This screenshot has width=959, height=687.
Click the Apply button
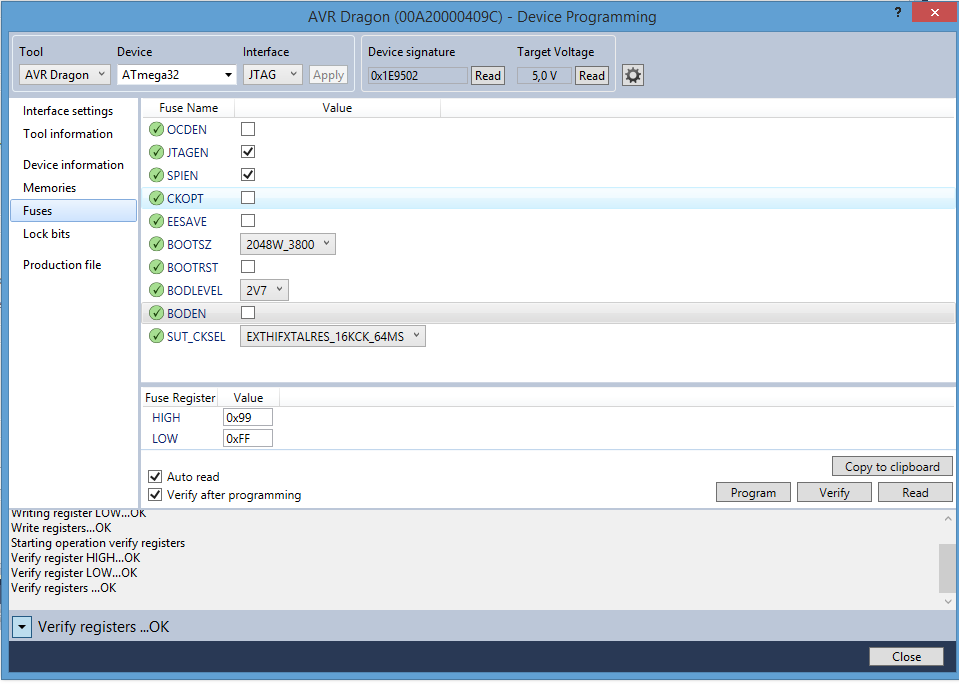(x=328, y=75)
